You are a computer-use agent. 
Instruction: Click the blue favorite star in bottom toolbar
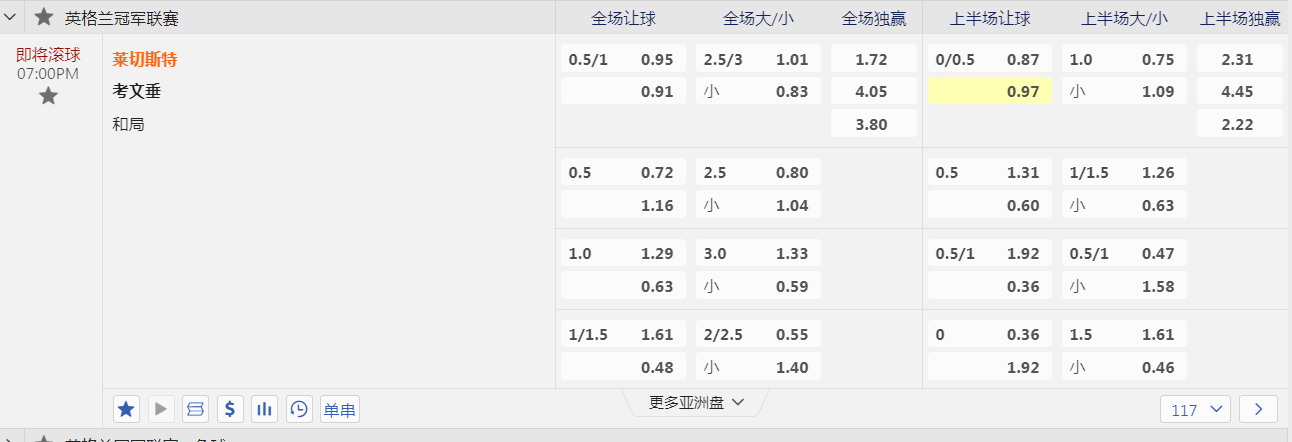[x=127, y=408]
